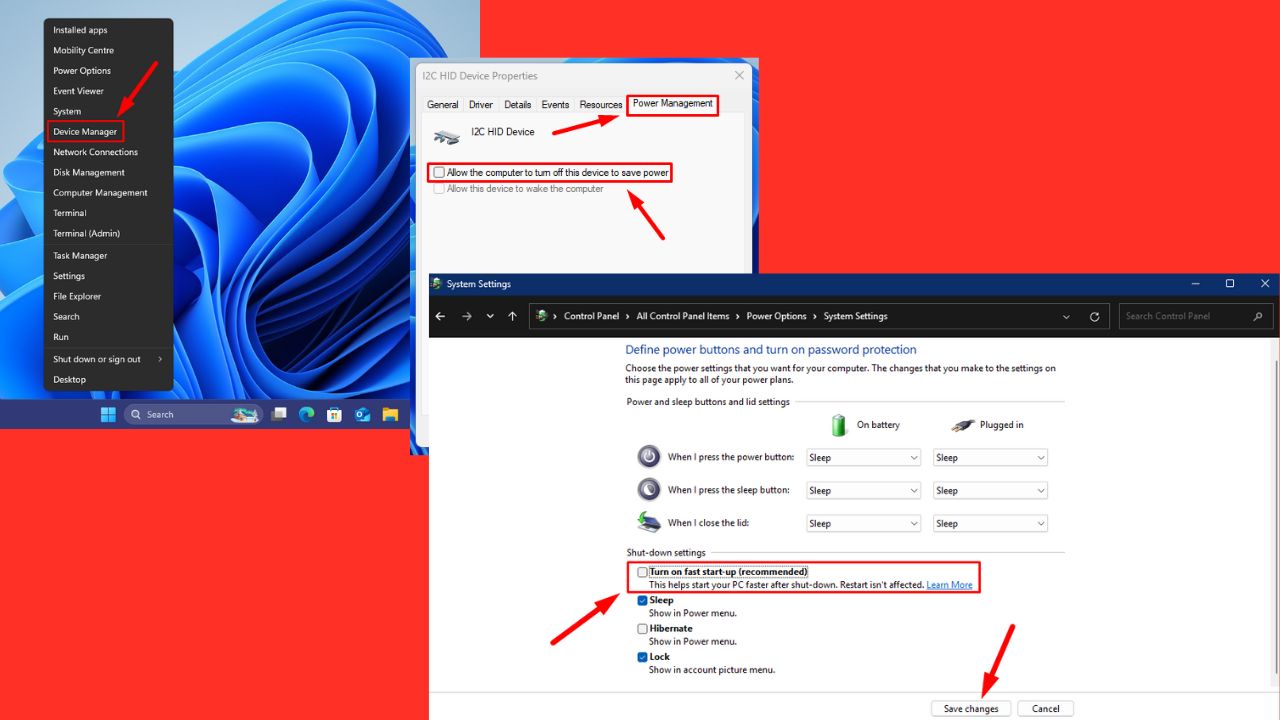1280x720 pixels.
Task: Click the Cancel button
Action: click(x=1046, y=708)
